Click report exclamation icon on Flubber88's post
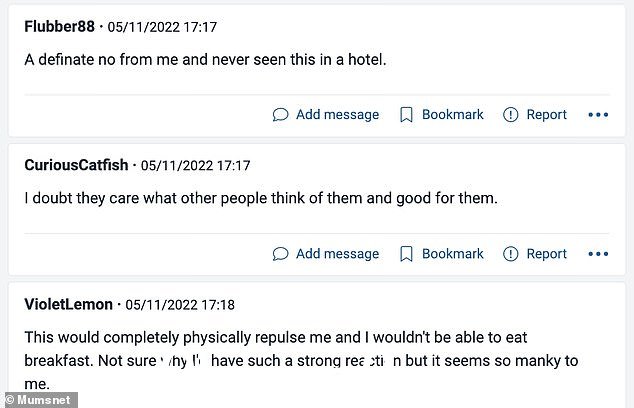Viewport: 634px width, 408px height. pos(510,114)
